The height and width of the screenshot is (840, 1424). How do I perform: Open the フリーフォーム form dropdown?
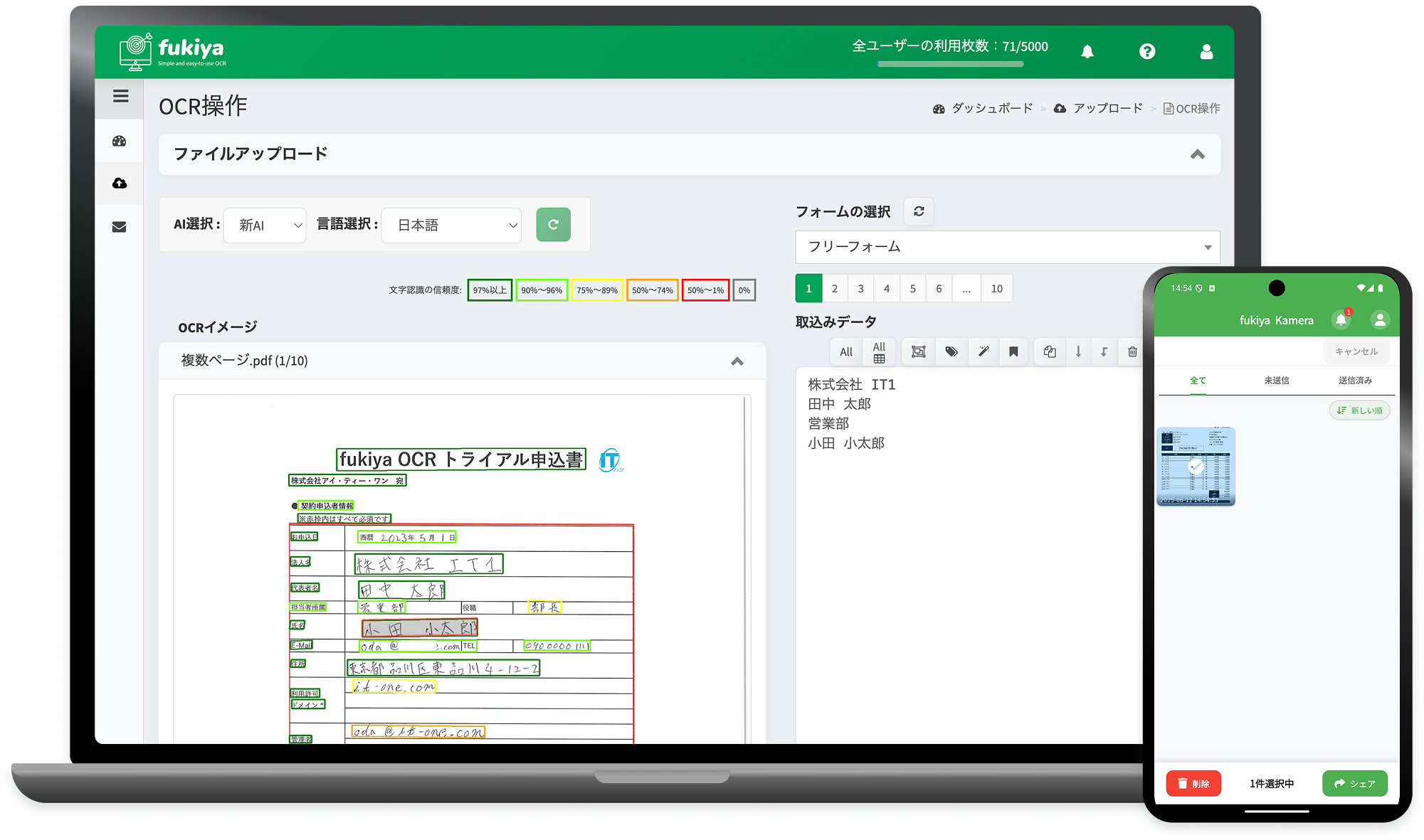[1007, 247]
